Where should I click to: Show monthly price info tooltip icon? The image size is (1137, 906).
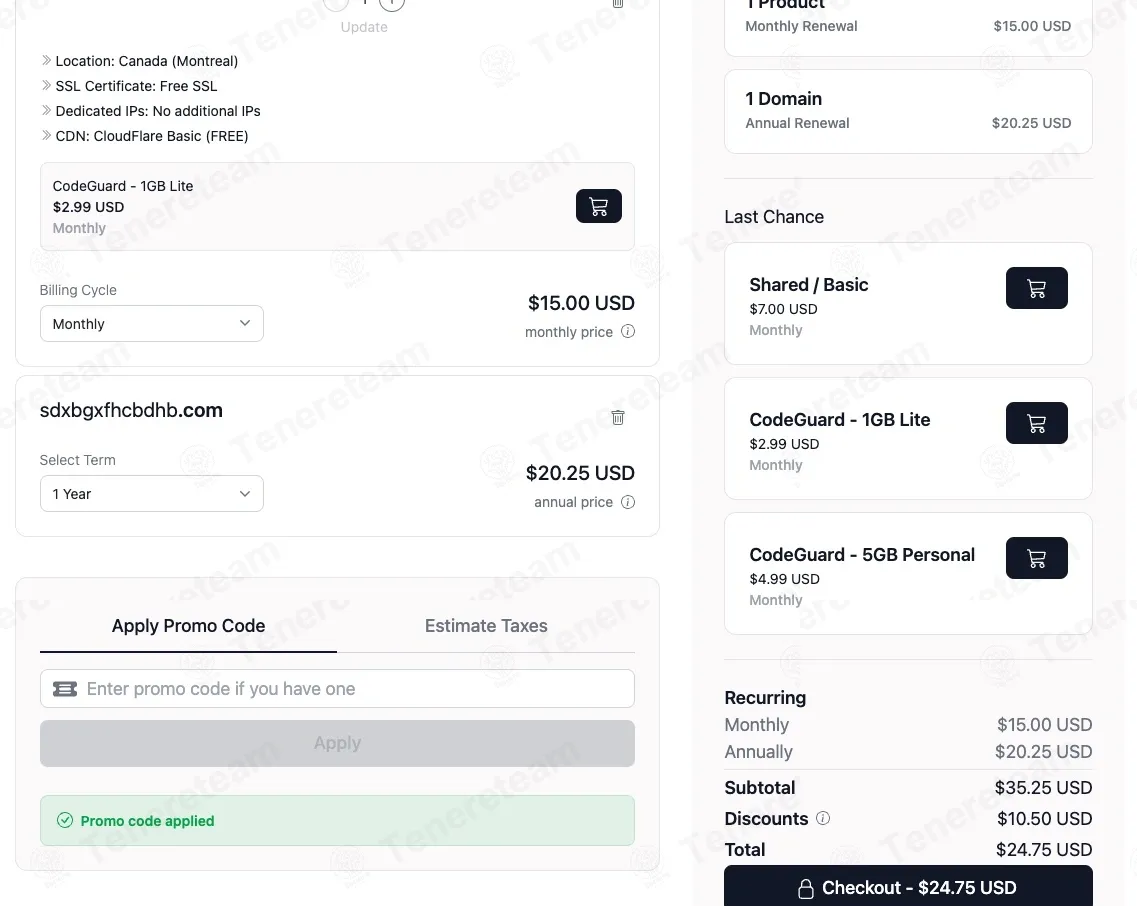[628, 331]
